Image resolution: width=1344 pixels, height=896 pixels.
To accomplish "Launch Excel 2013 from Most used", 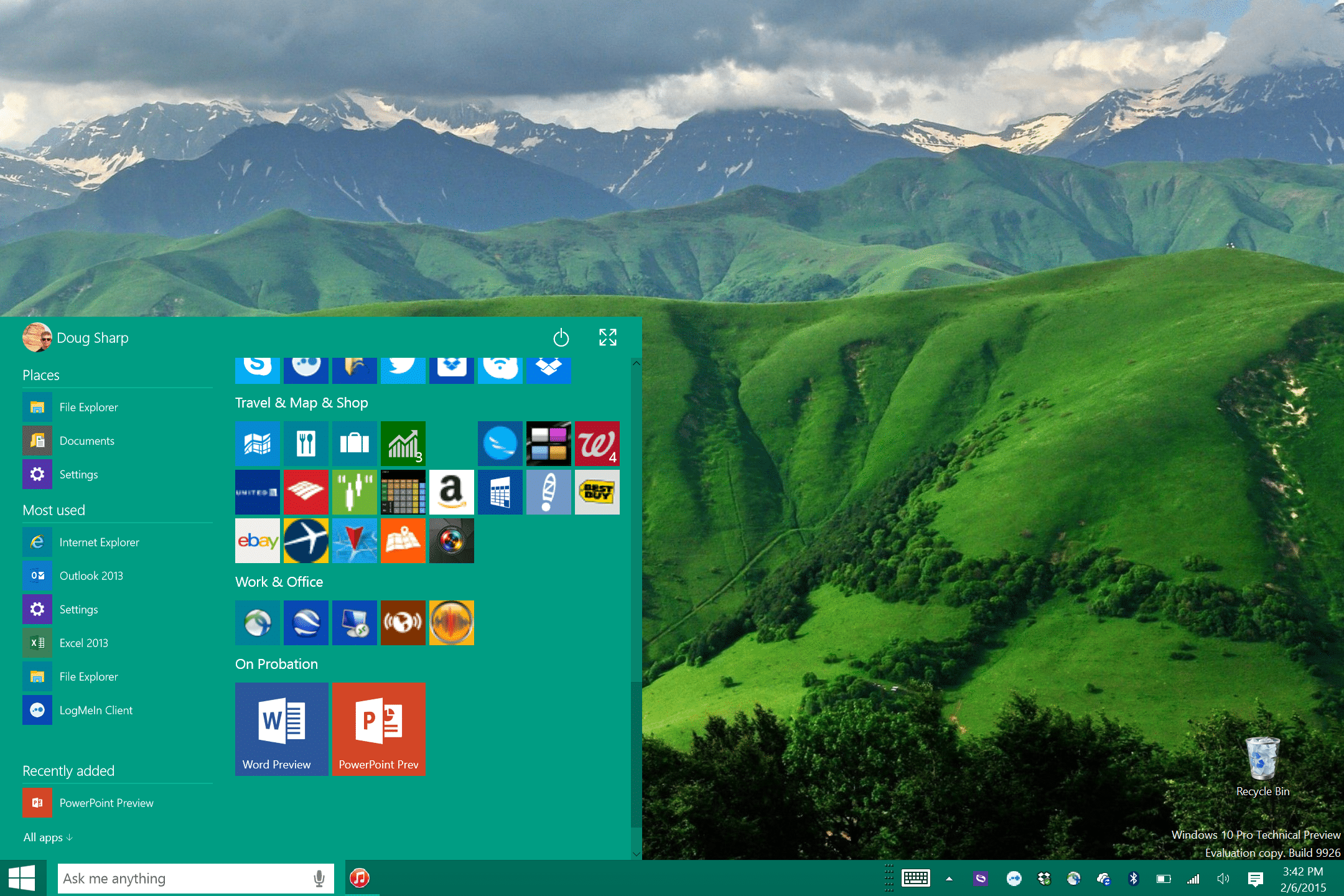I will pyautogui.click(x=118, y=643).
